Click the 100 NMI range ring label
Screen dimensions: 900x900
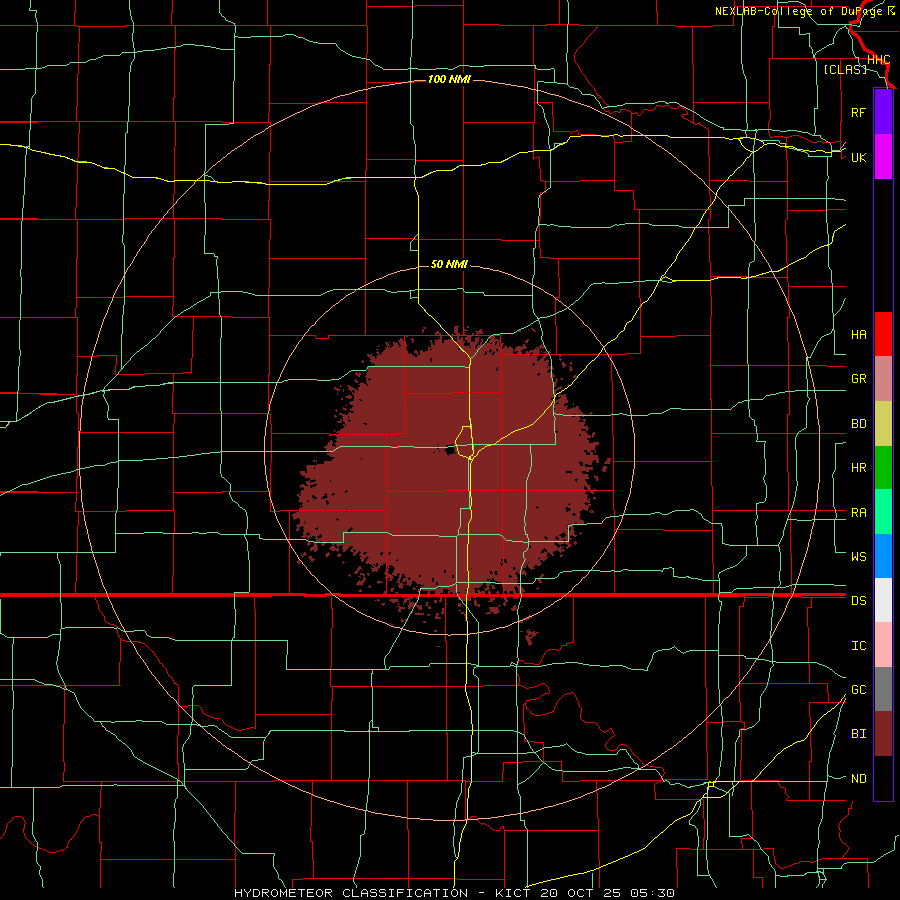(449, 79)
